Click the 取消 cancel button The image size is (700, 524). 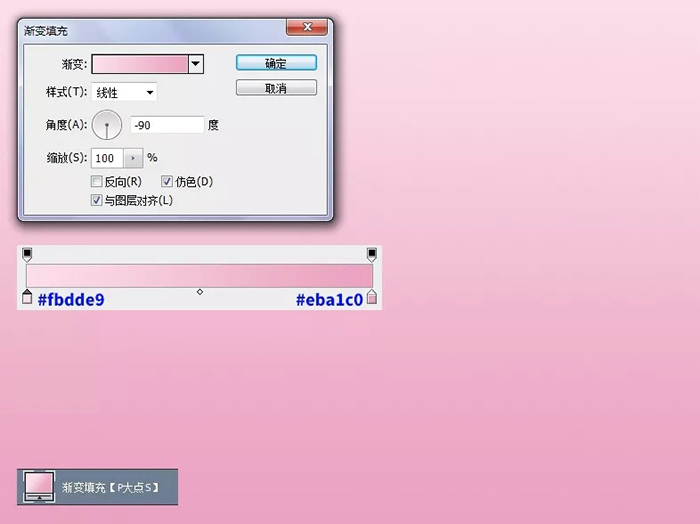point(276,88)
